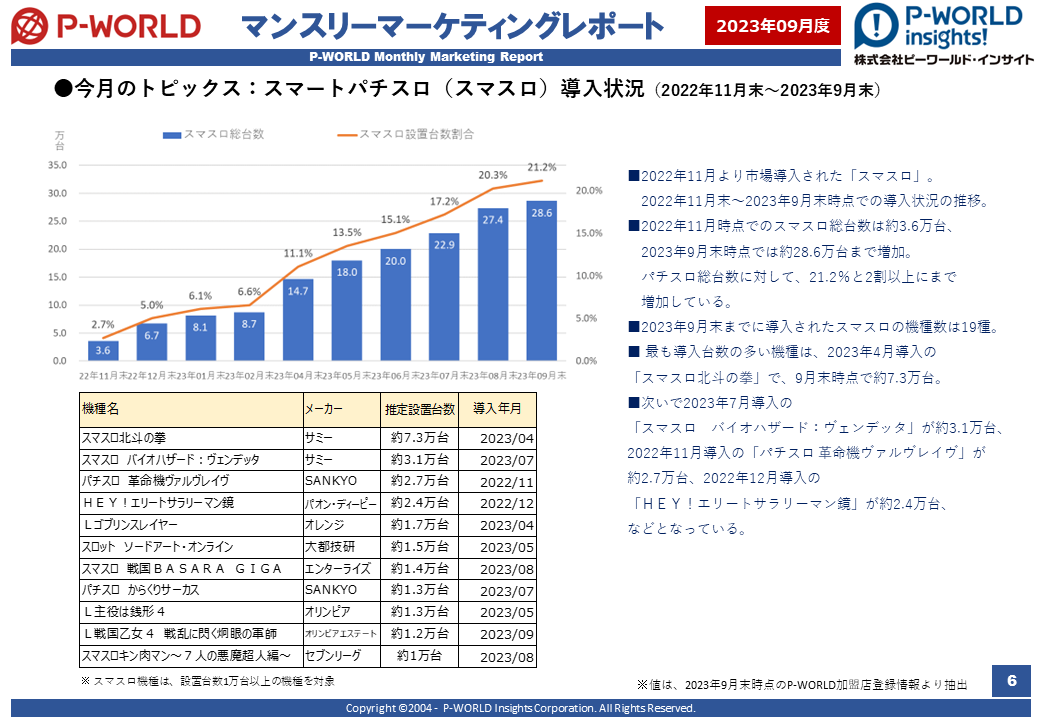Image resolution: width=1040 pixels, height=720 pixels.
Task: Click the slide title 今月のトピックス heading
Action: (468, 88)
